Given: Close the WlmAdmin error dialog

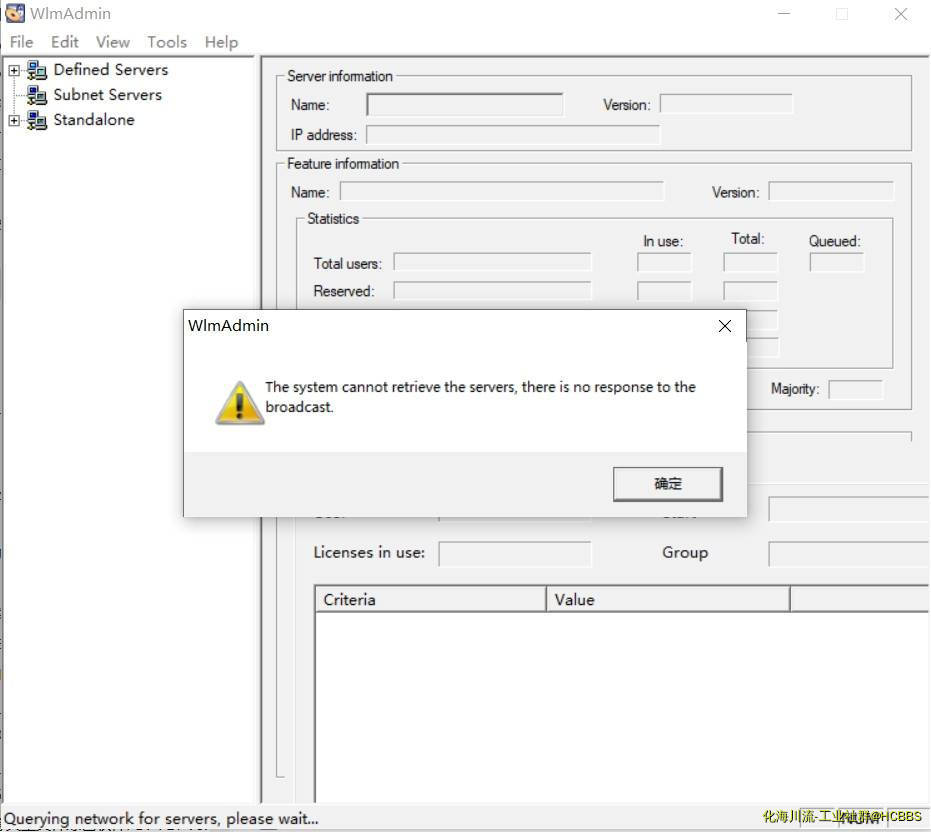Looking at the screenshot, I should pos(725,326).
